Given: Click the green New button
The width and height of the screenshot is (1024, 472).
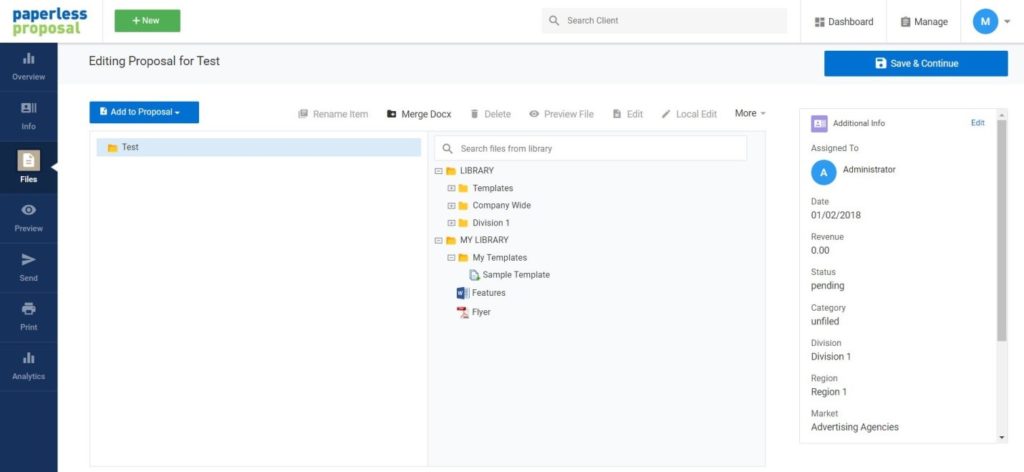Looking at the screenshot, I should pyautogui.click(x=148, y=21).
